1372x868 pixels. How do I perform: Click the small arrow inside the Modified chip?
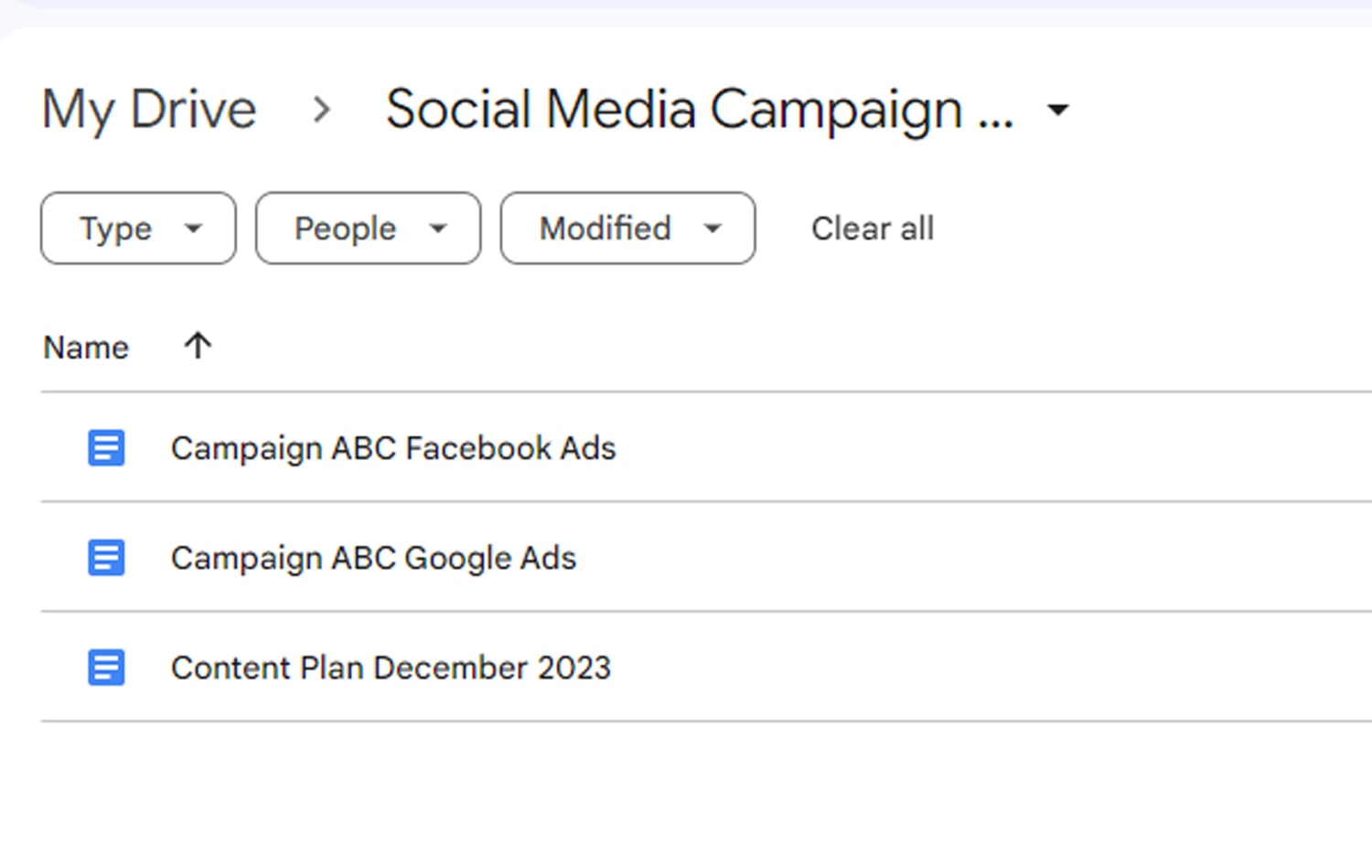pos(713,229)
